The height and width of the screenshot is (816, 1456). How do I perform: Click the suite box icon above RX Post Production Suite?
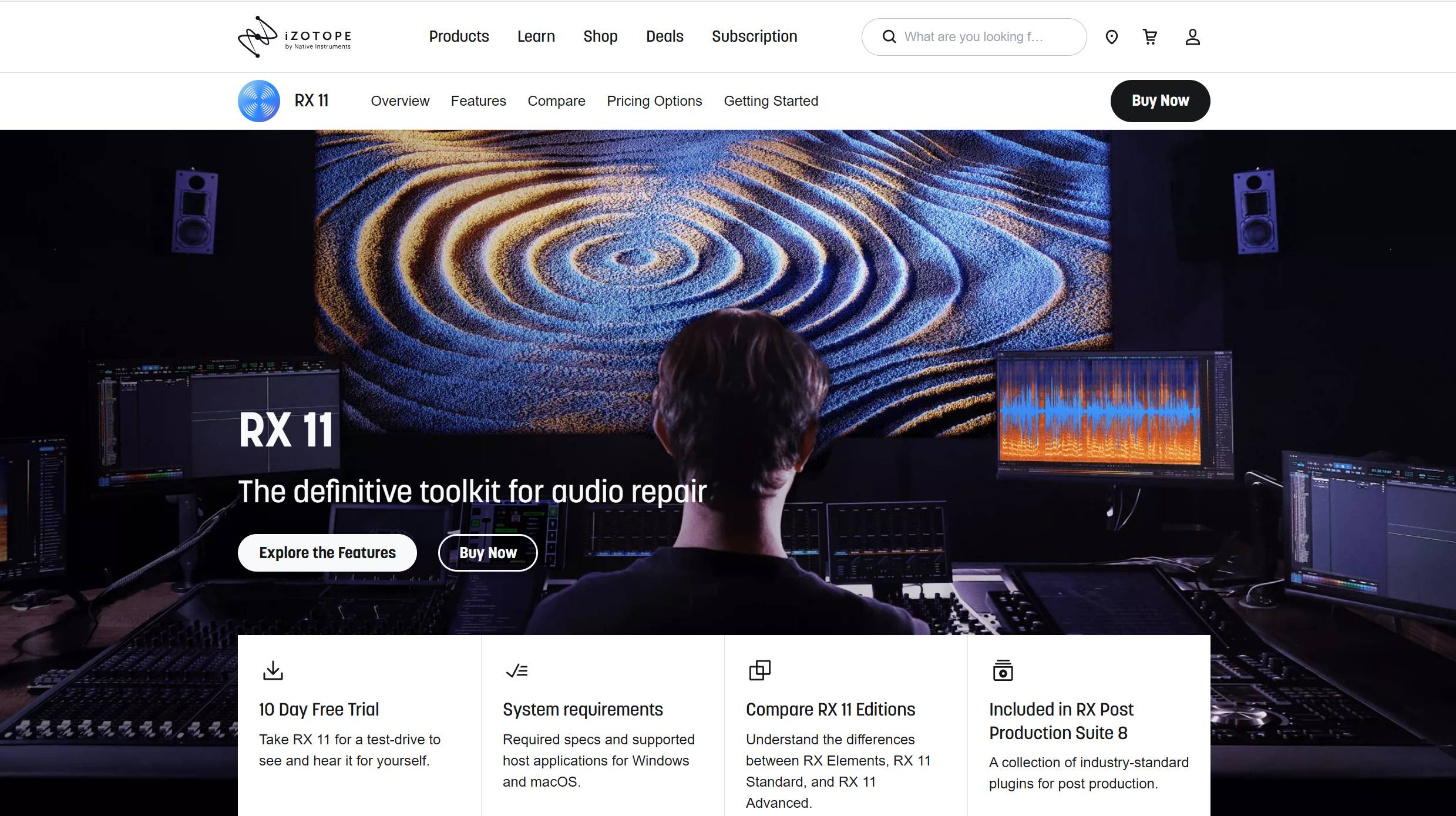pos(1003,670)
